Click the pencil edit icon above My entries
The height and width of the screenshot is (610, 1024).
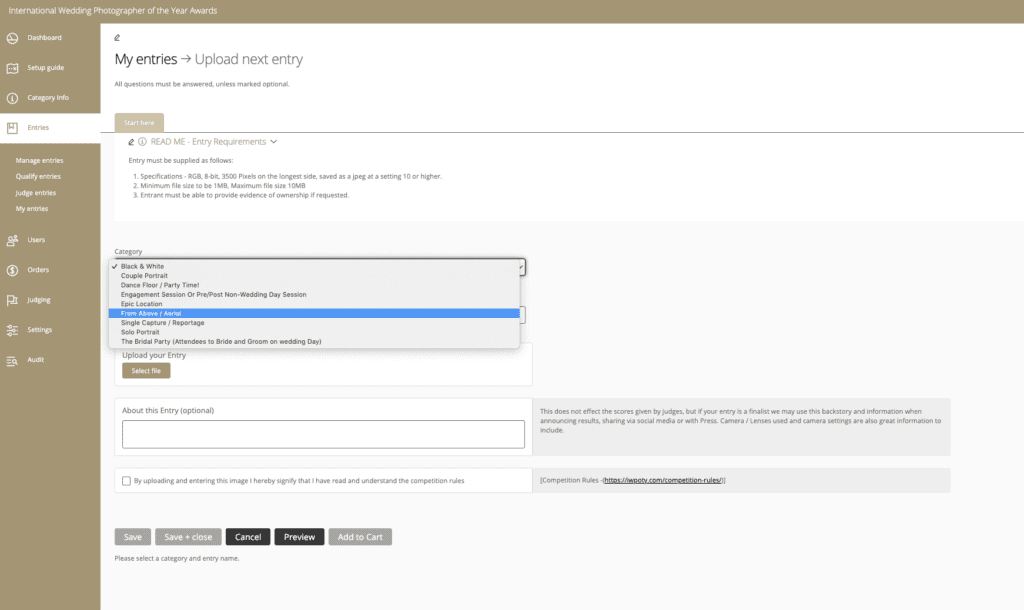pyautogui.click(x=118, y=38)
